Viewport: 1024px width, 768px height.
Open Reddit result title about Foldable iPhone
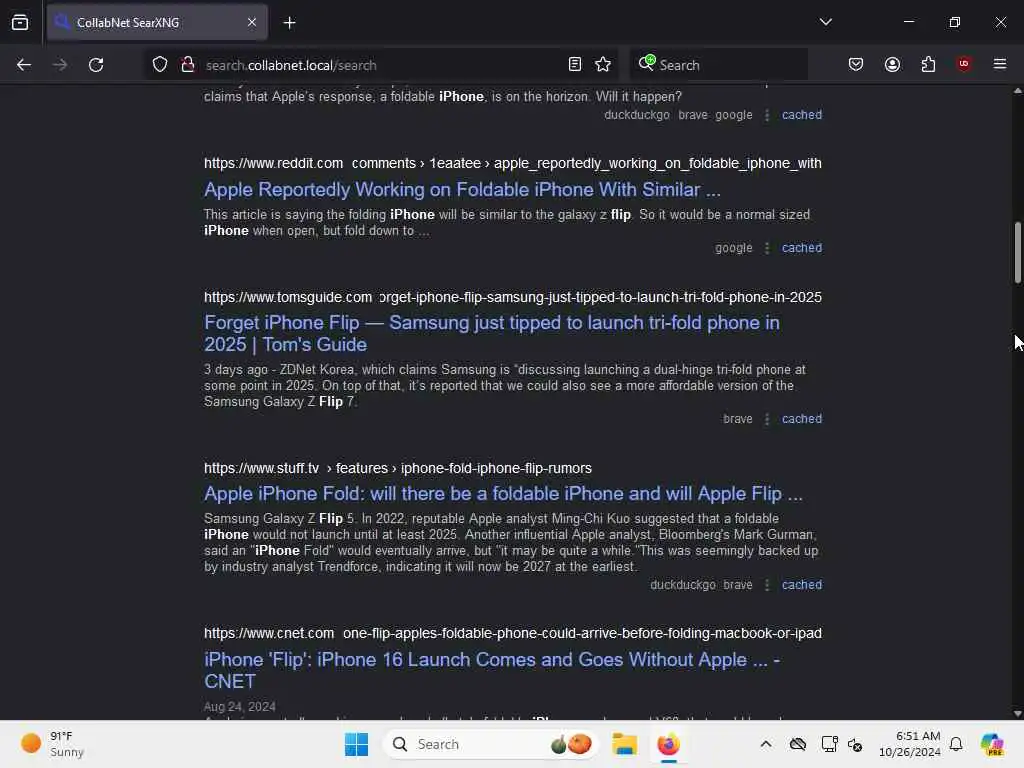click(x=462, y=189)
